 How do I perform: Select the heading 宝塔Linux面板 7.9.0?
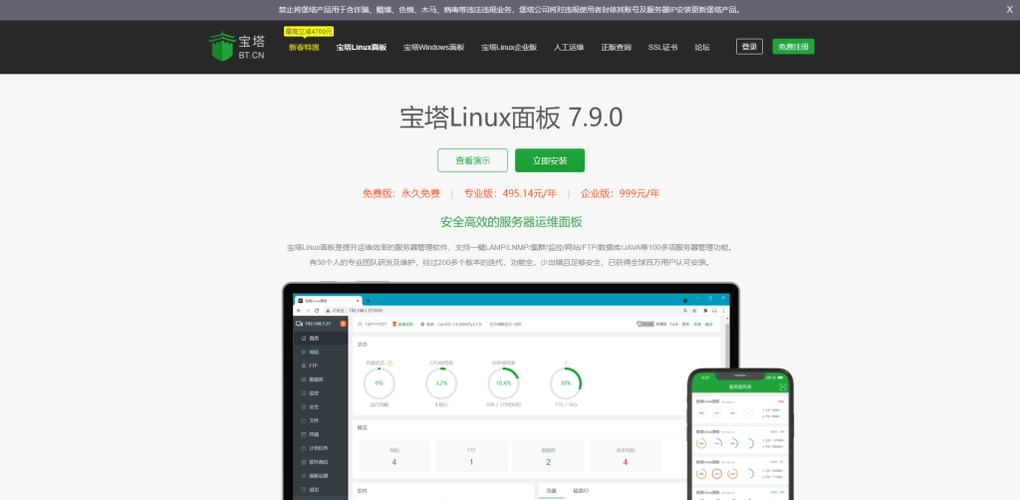coord(511,118)
